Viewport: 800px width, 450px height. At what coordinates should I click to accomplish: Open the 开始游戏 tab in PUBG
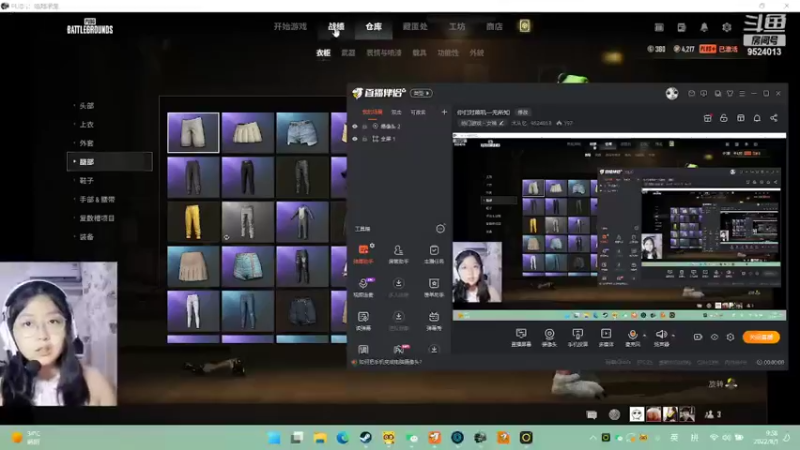(x=290, y=27)
